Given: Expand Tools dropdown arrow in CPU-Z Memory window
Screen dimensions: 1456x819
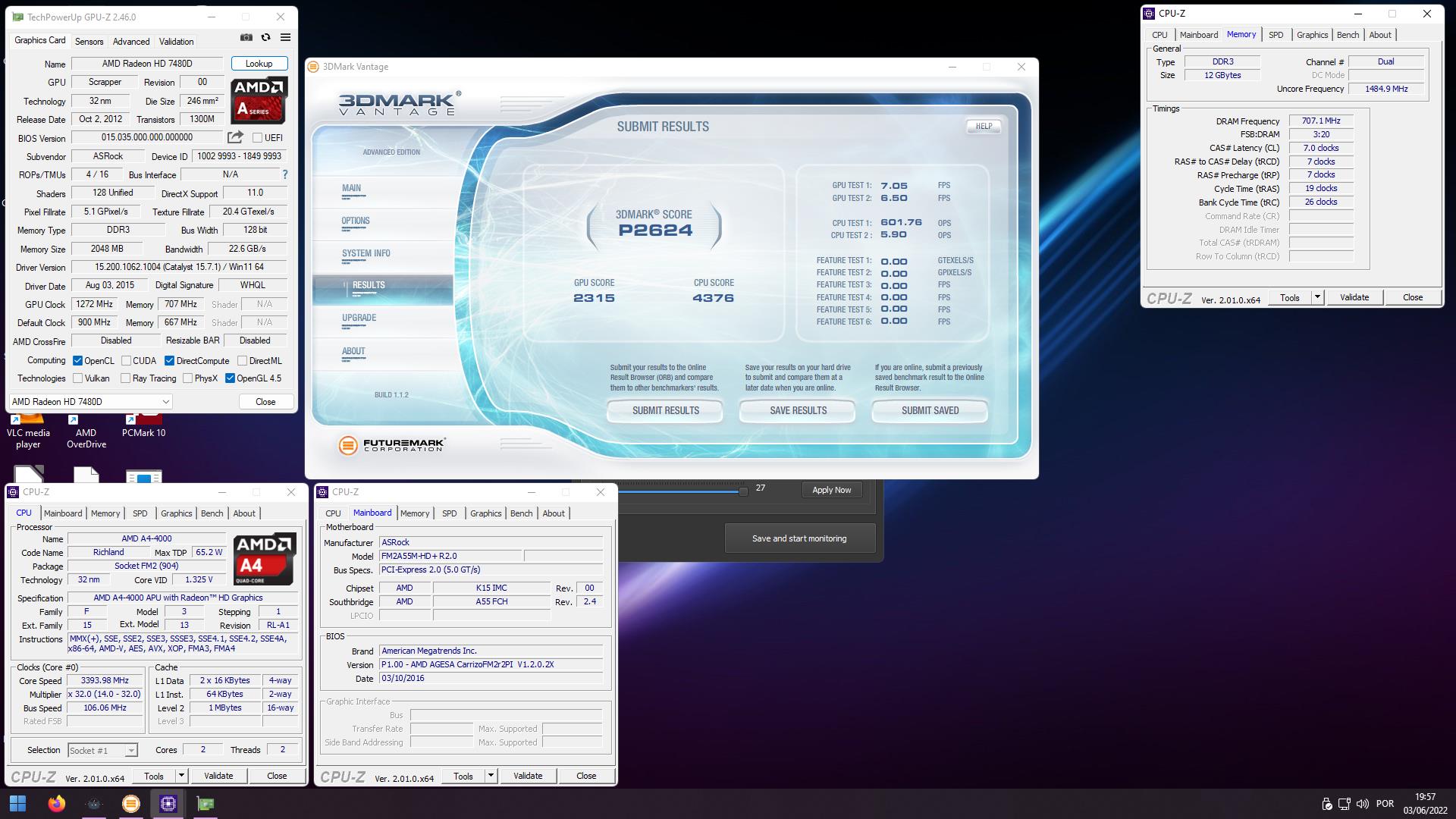Looking at the screenshot, I should coord(1317,297).
